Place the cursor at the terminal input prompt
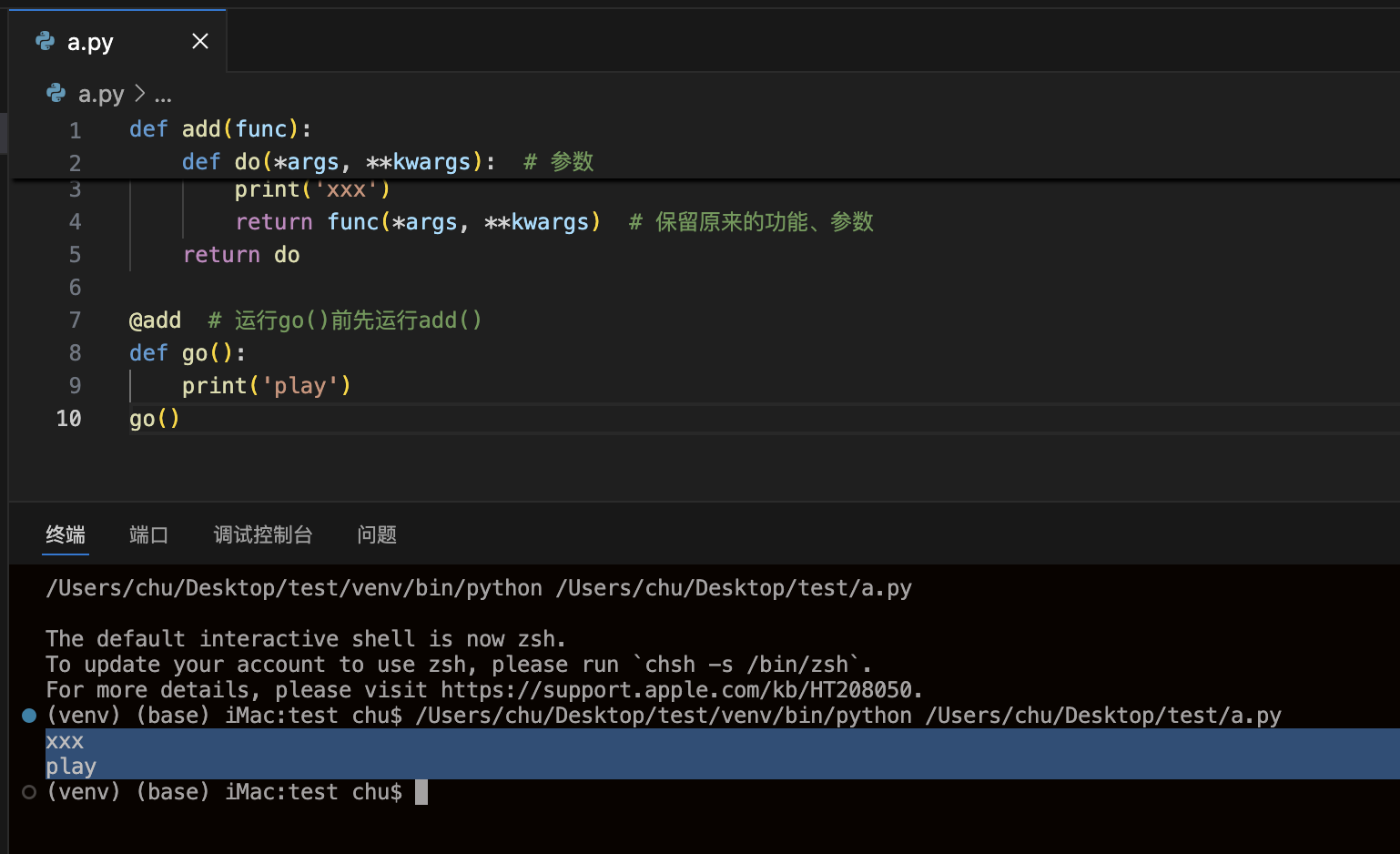The width and height of the screenshot is (1400, 854). tap(421, 791)
